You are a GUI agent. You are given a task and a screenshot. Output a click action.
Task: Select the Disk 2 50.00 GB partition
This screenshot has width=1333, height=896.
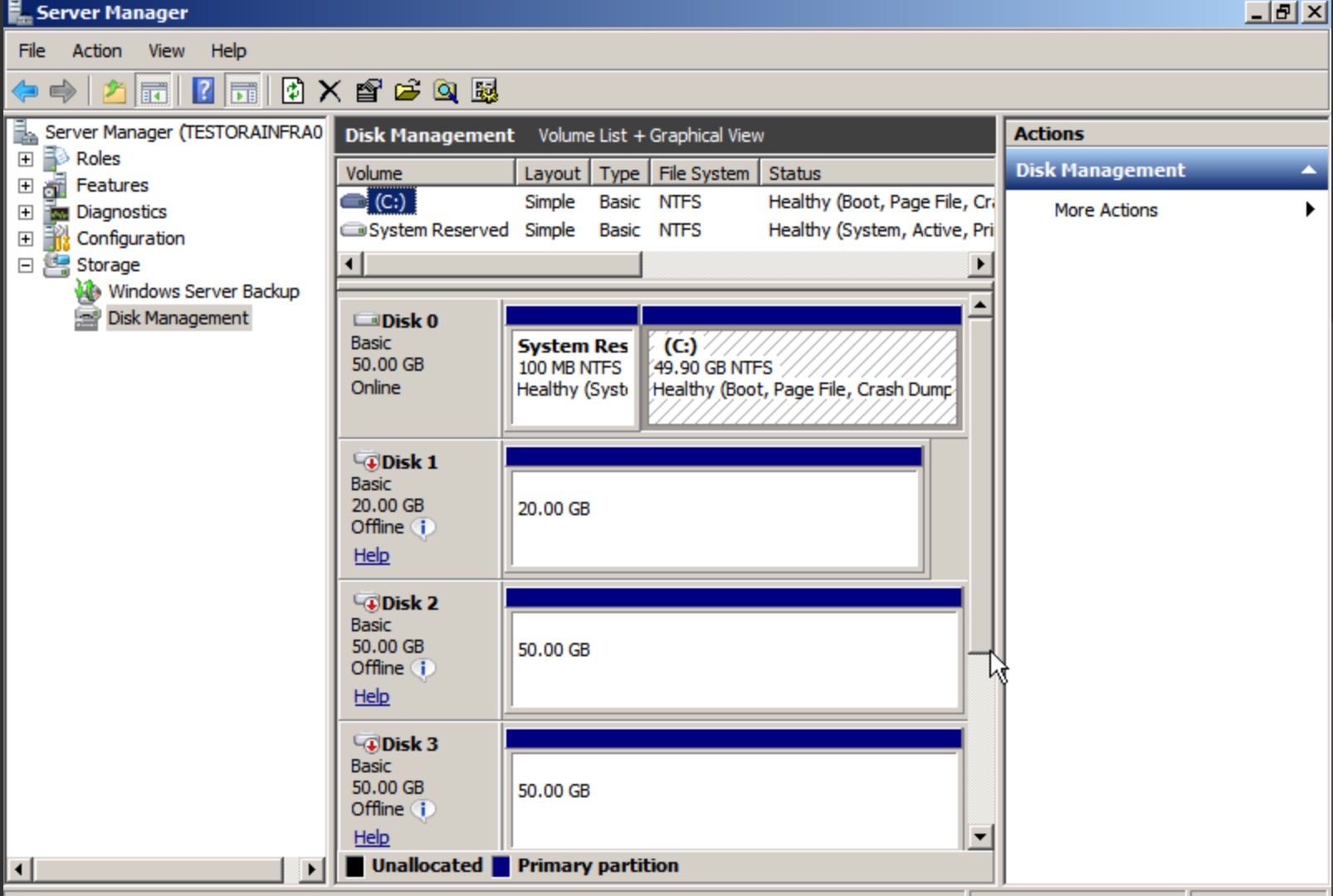click(734, 650)
